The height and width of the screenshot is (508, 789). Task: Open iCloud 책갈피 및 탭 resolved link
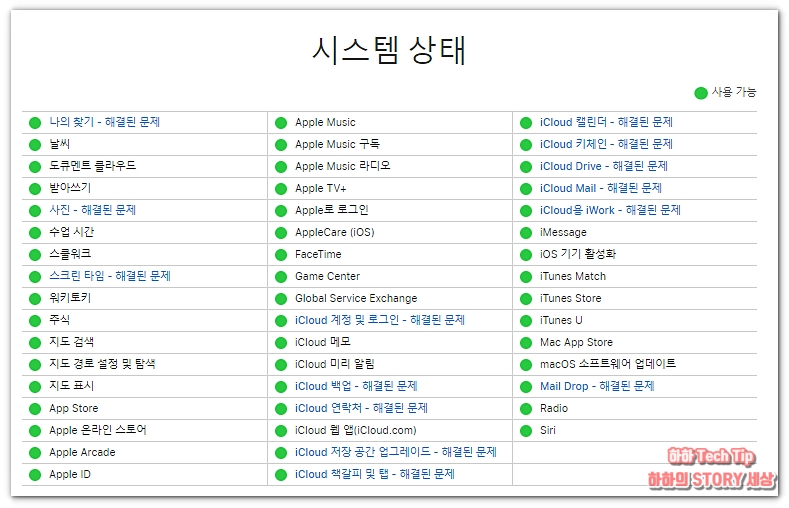pyautogui.click(x=375, y=474)
